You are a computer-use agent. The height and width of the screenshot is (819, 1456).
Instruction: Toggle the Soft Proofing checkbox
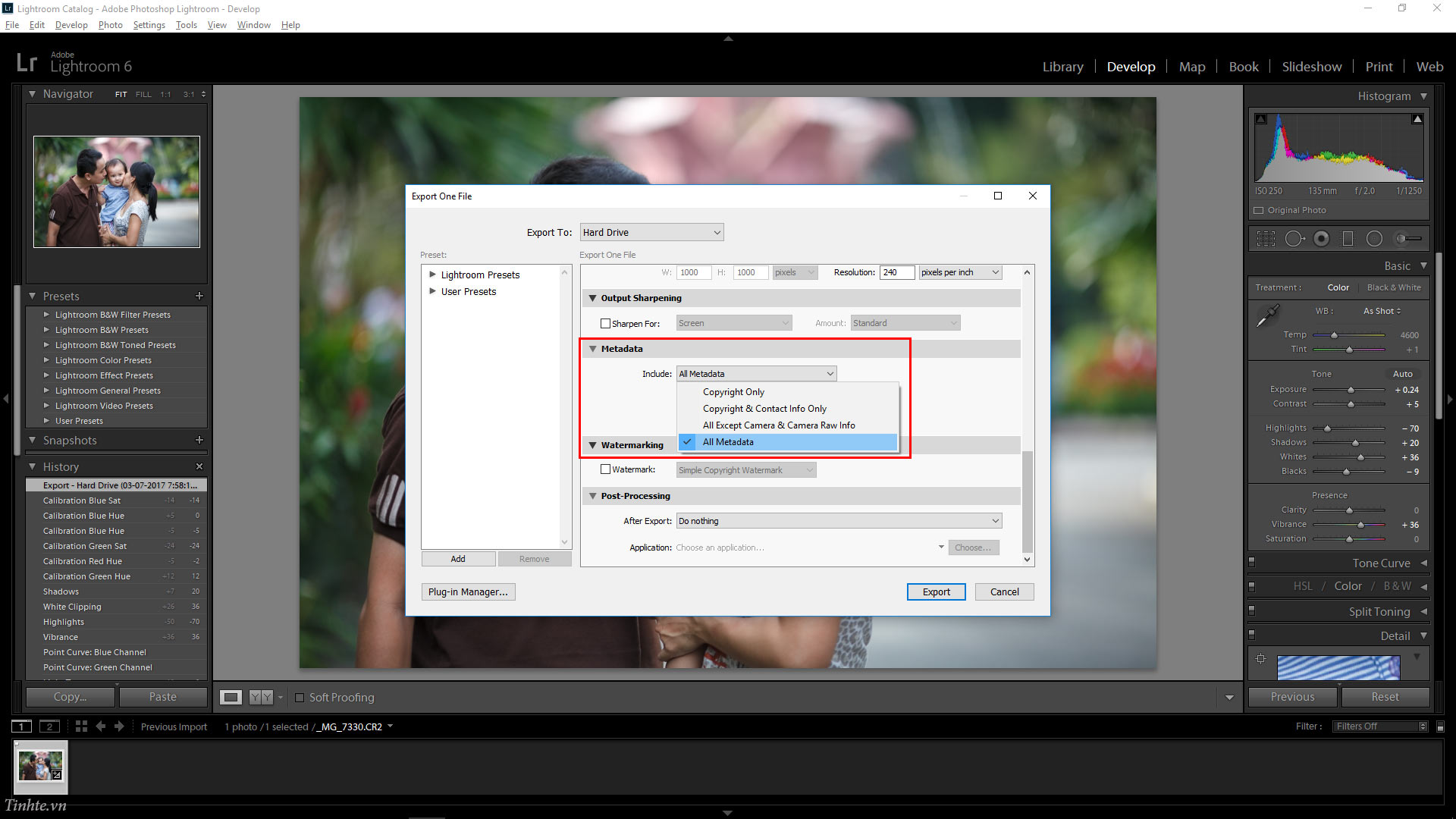coord(300,698)
